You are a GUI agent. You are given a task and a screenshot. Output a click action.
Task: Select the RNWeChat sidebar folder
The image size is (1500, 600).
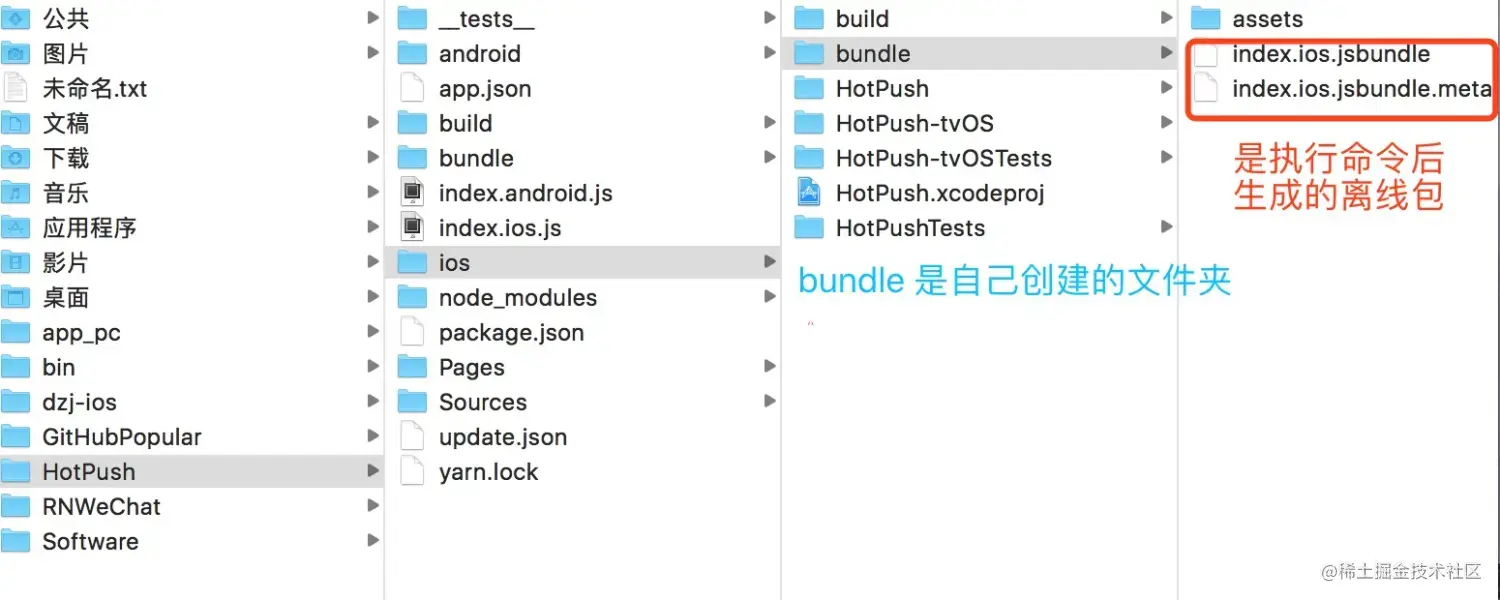102,506
